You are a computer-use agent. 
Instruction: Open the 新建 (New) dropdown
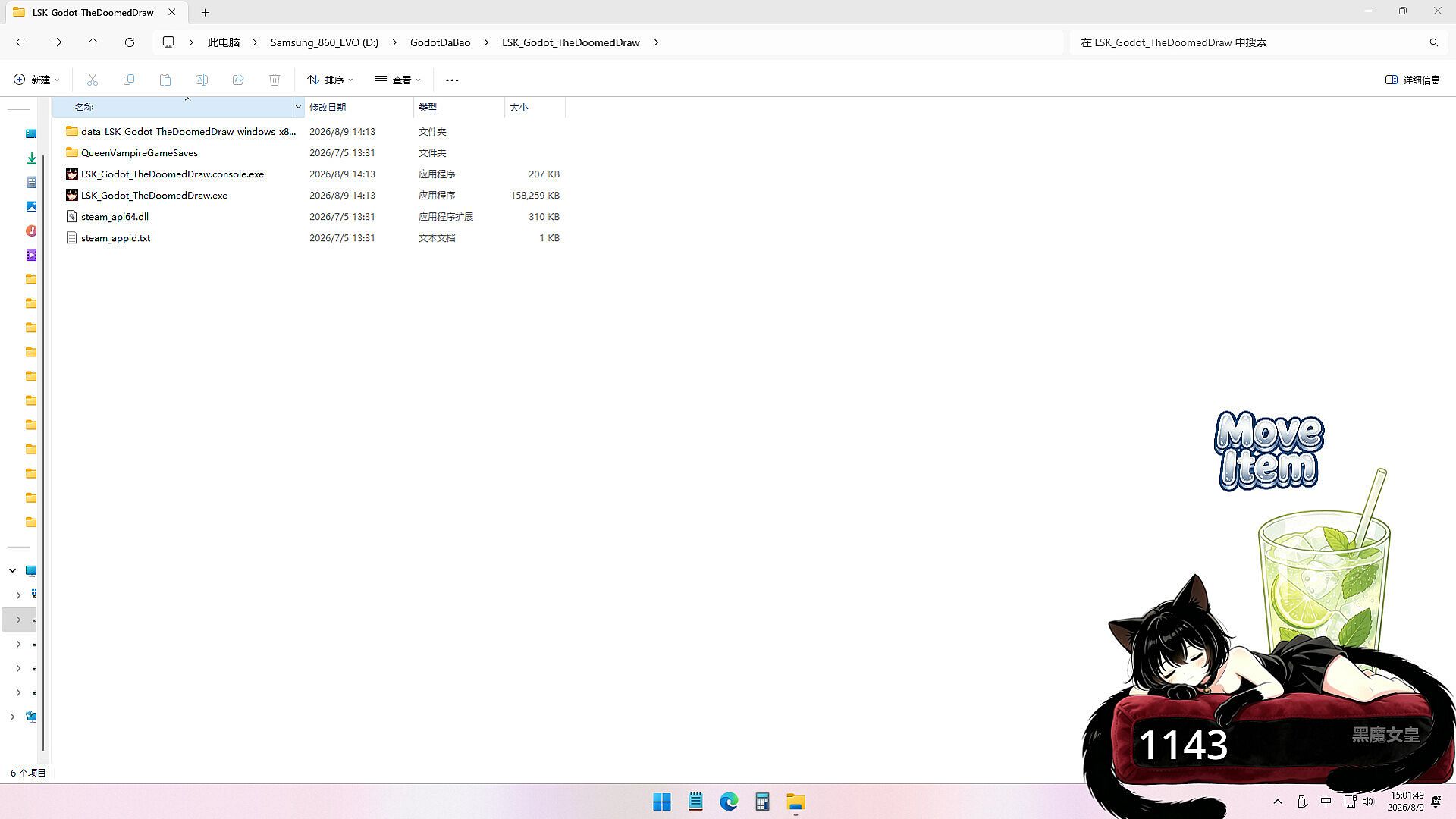(x=36, y=80)
